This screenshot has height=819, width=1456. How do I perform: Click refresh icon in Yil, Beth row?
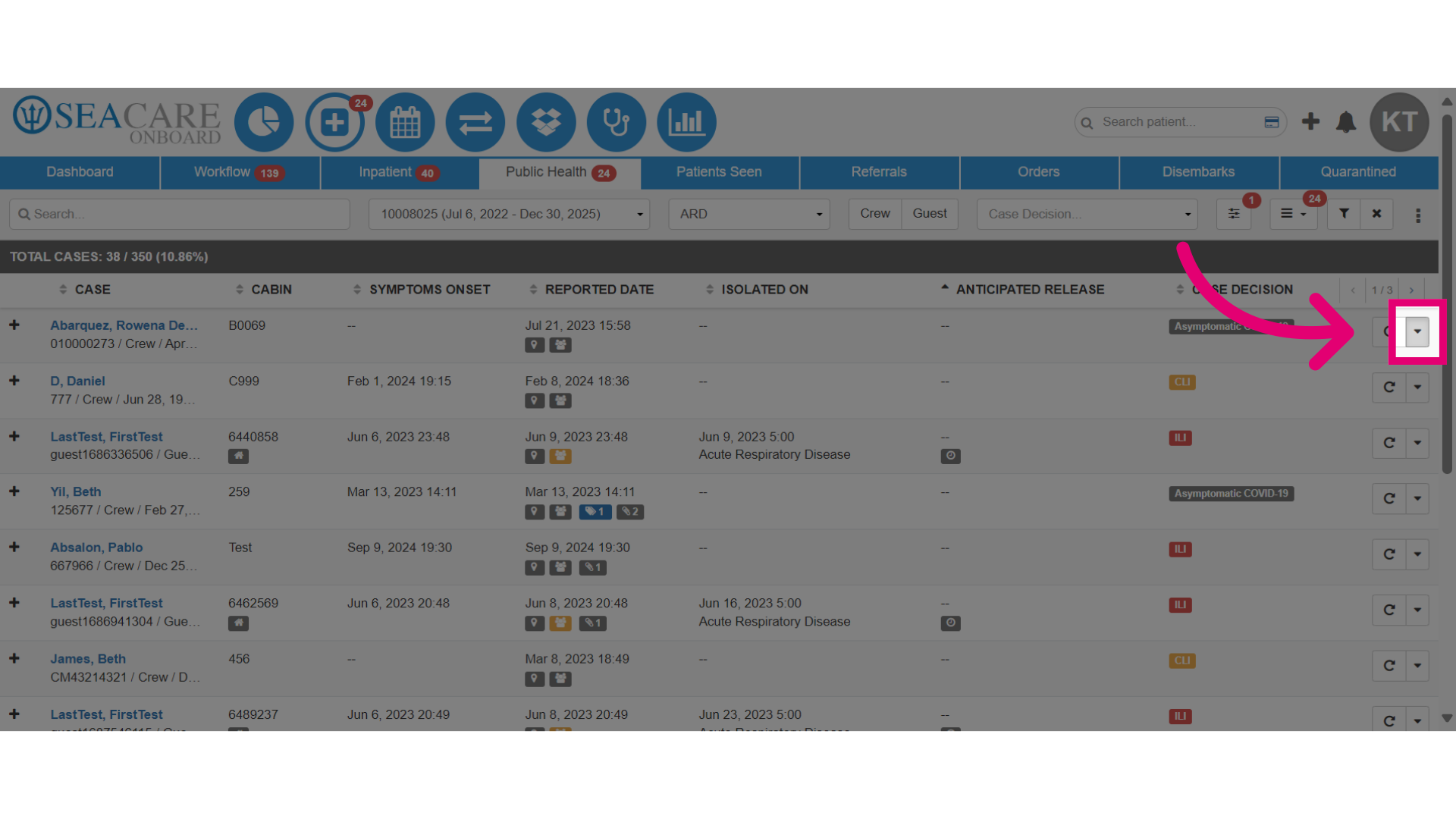(x=1389, y=499)
